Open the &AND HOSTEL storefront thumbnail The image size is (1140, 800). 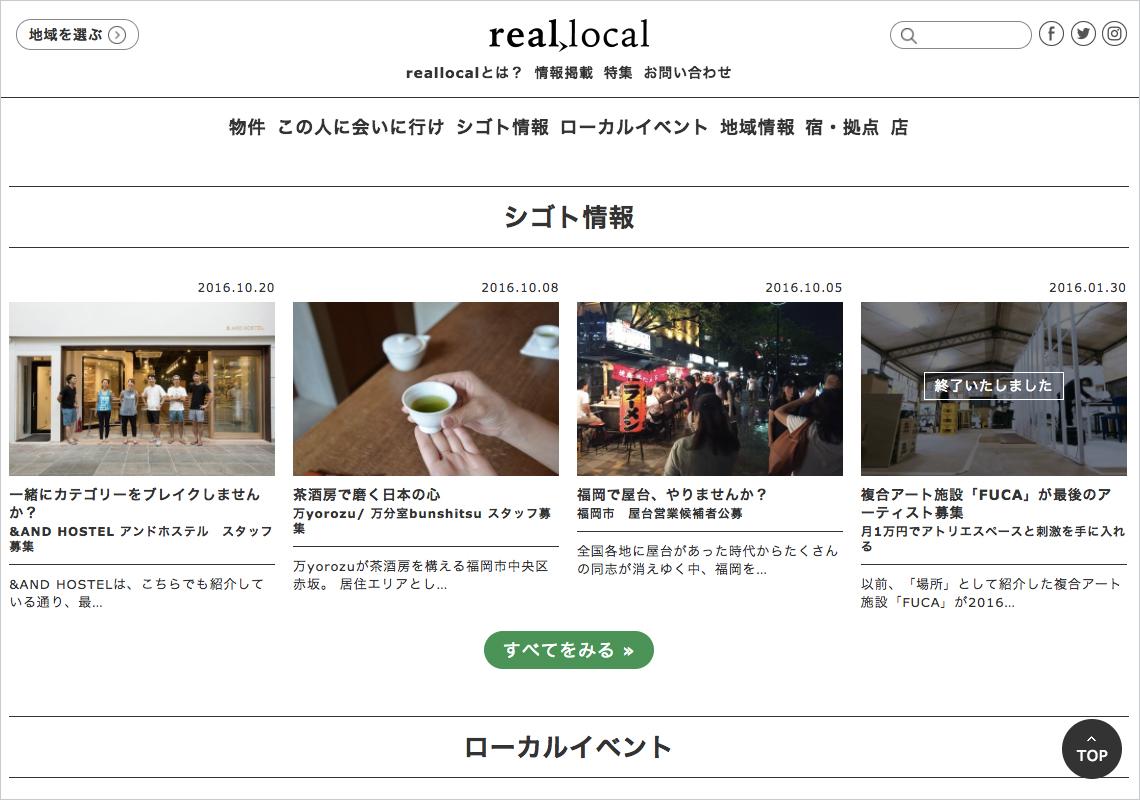click(142, 389)
